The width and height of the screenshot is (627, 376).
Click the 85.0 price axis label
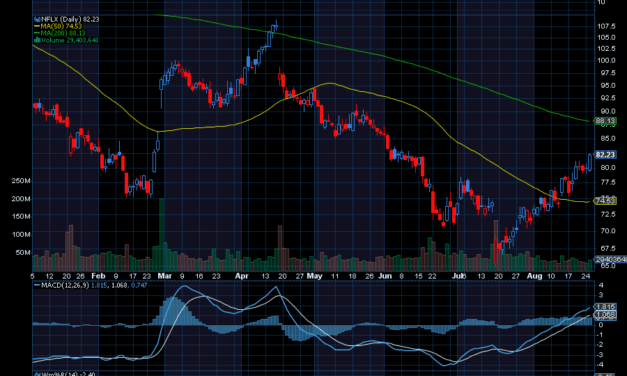click(607, 138)
